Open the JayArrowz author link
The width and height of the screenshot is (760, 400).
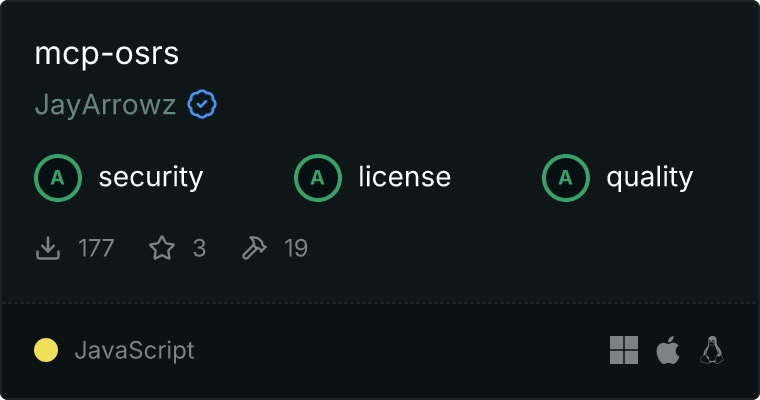[x=105, y=104]
